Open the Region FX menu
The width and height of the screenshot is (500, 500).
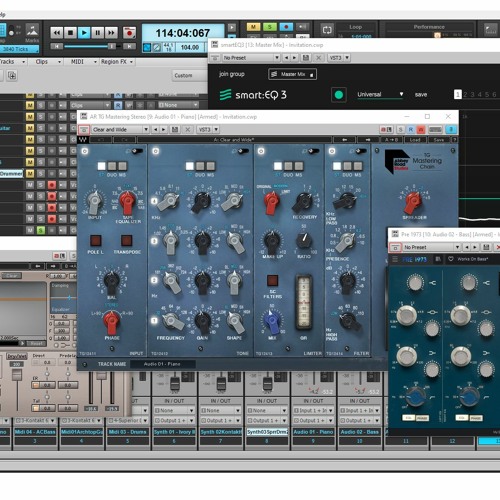tap(117, 62)
